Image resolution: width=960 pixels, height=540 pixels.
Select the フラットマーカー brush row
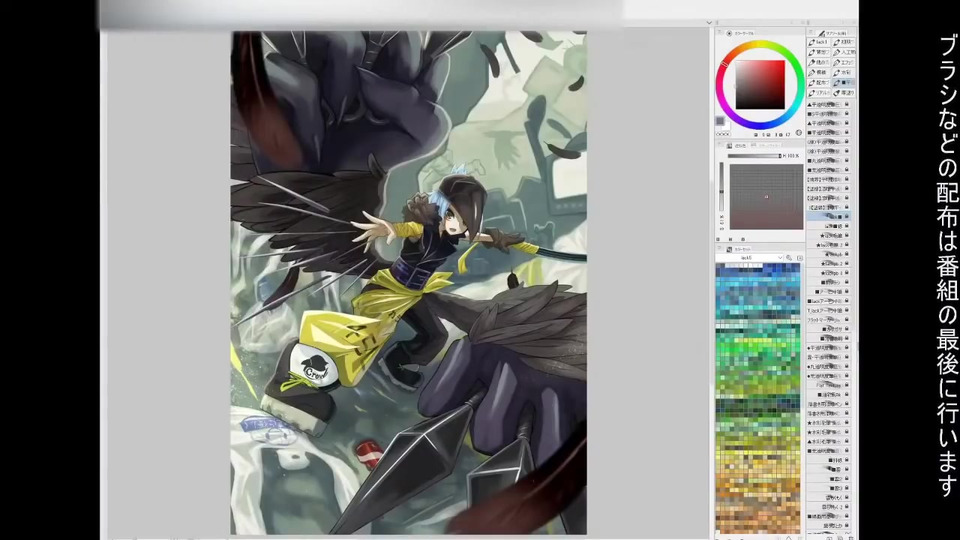(x=828, y=320)
